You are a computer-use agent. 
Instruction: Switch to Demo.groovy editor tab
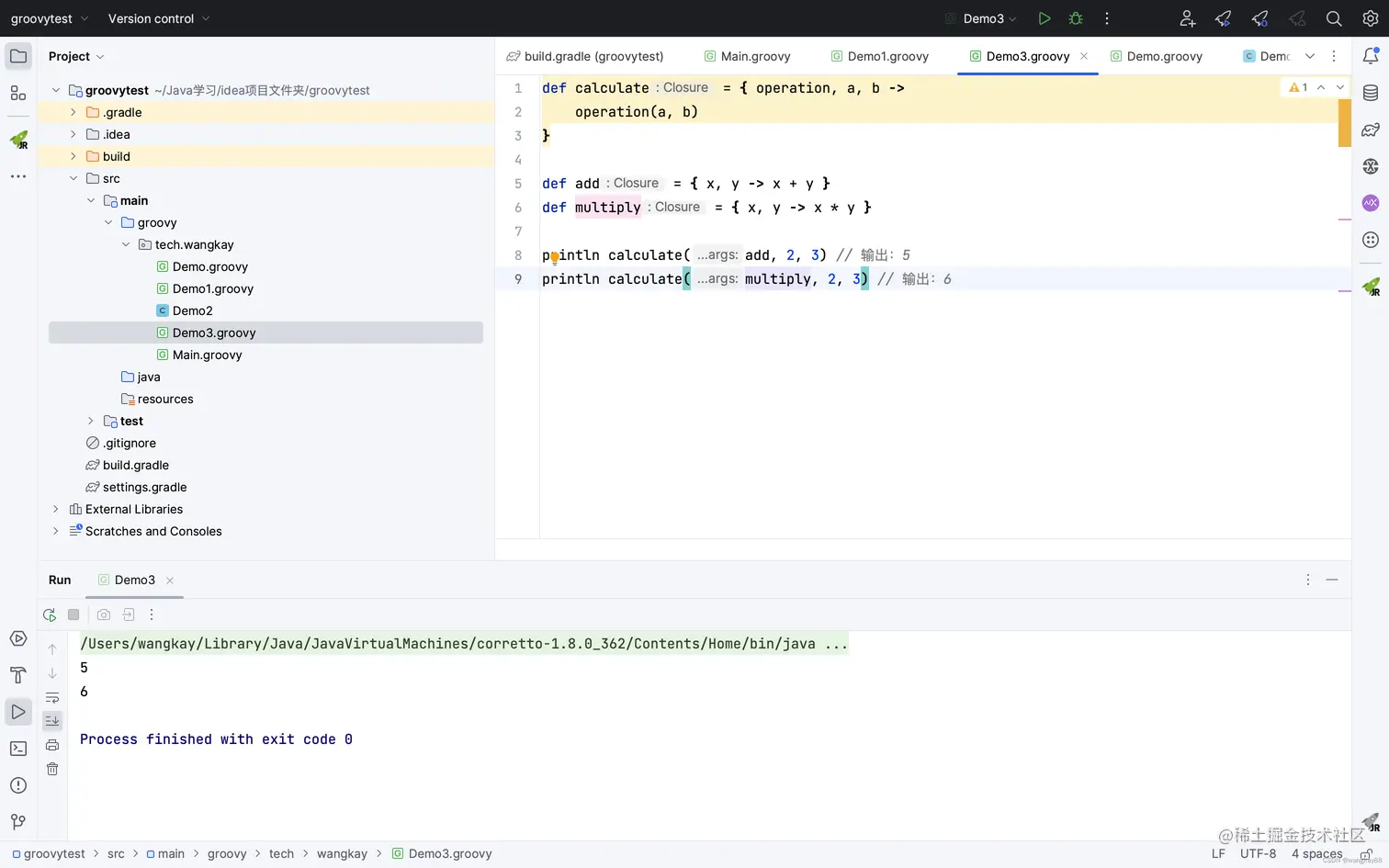(1157, 56)
